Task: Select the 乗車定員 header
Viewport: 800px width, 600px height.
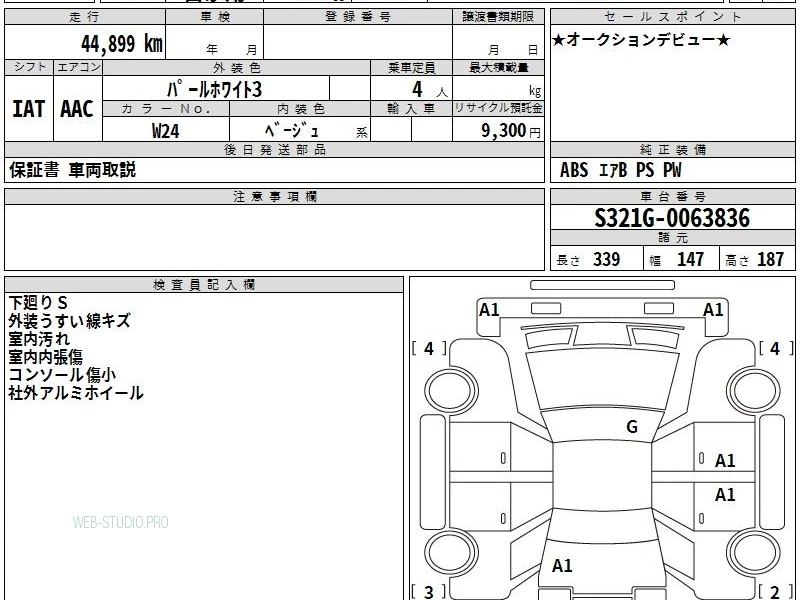Action: pyautogui.click(x=411, y=67)
